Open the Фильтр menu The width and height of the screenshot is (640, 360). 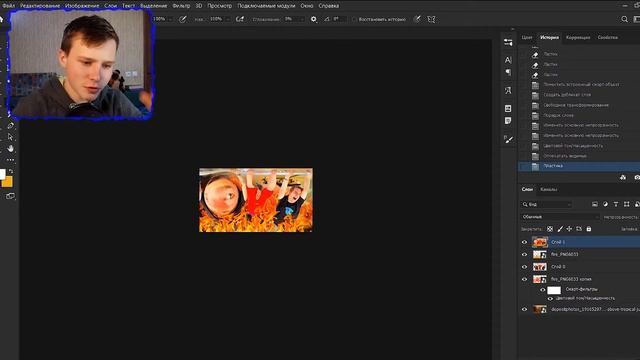coord(181,6)
